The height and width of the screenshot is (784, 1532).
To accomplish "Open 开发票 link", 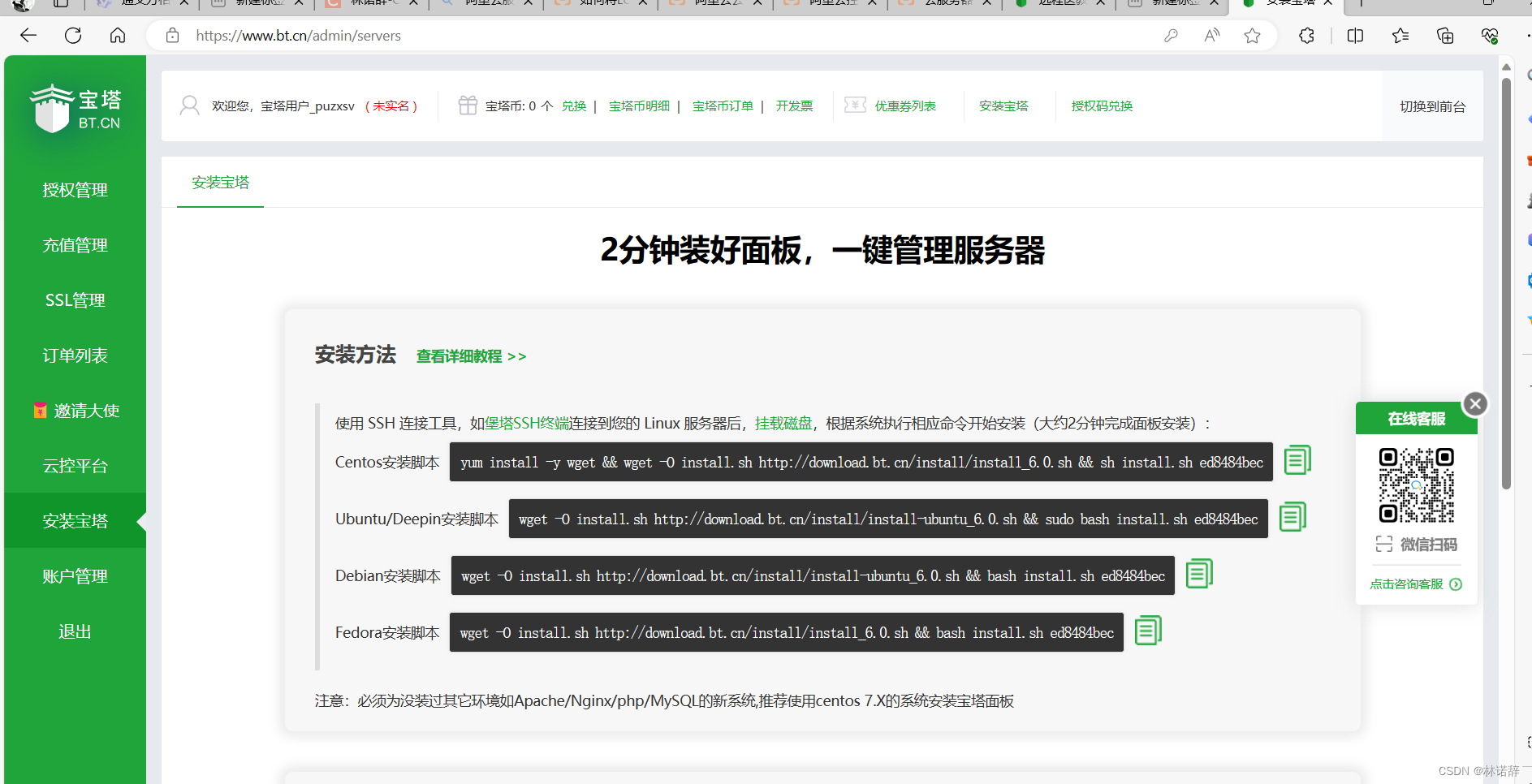I will (x=794, y=106).
